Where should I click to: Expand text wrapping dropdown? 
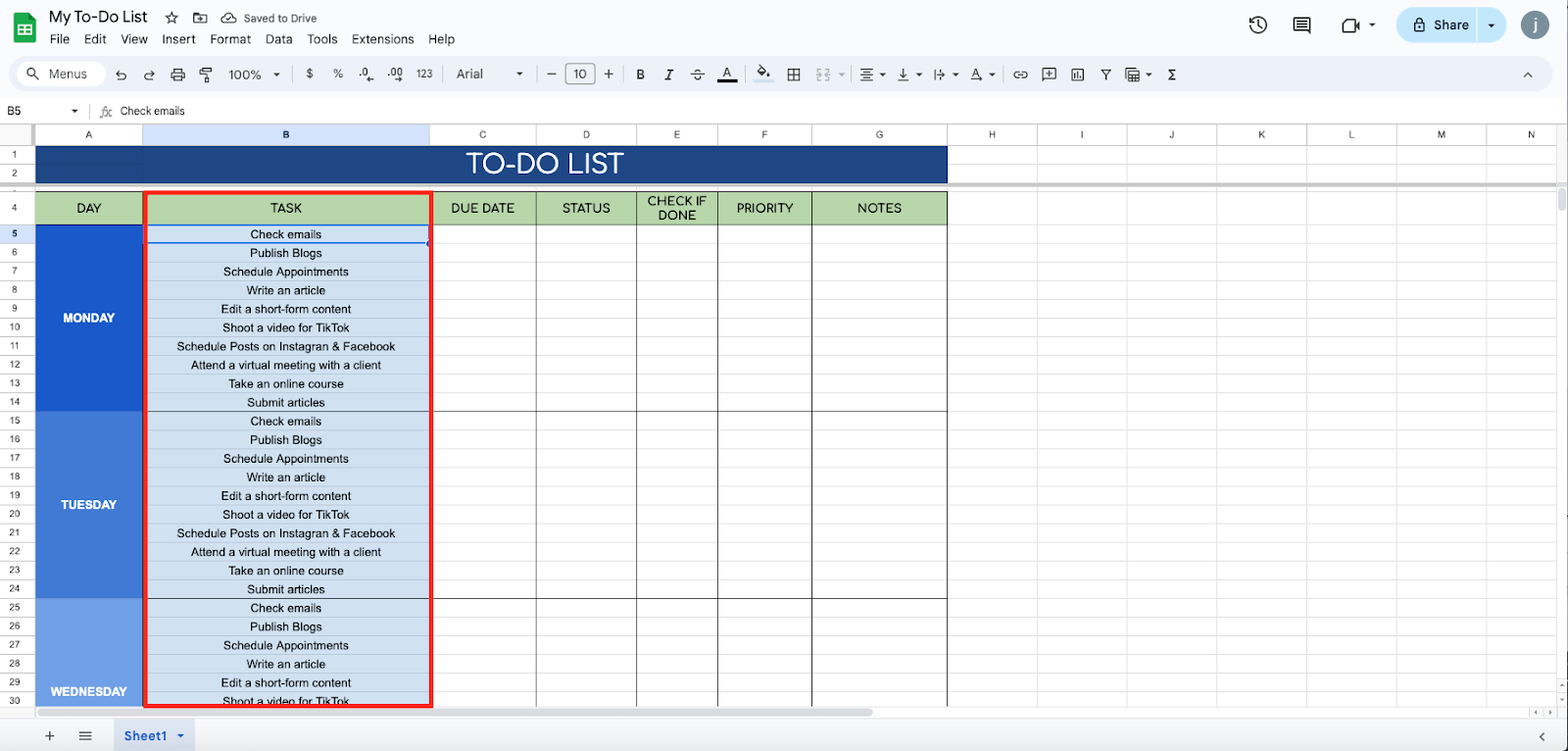[x=955, y=75]
